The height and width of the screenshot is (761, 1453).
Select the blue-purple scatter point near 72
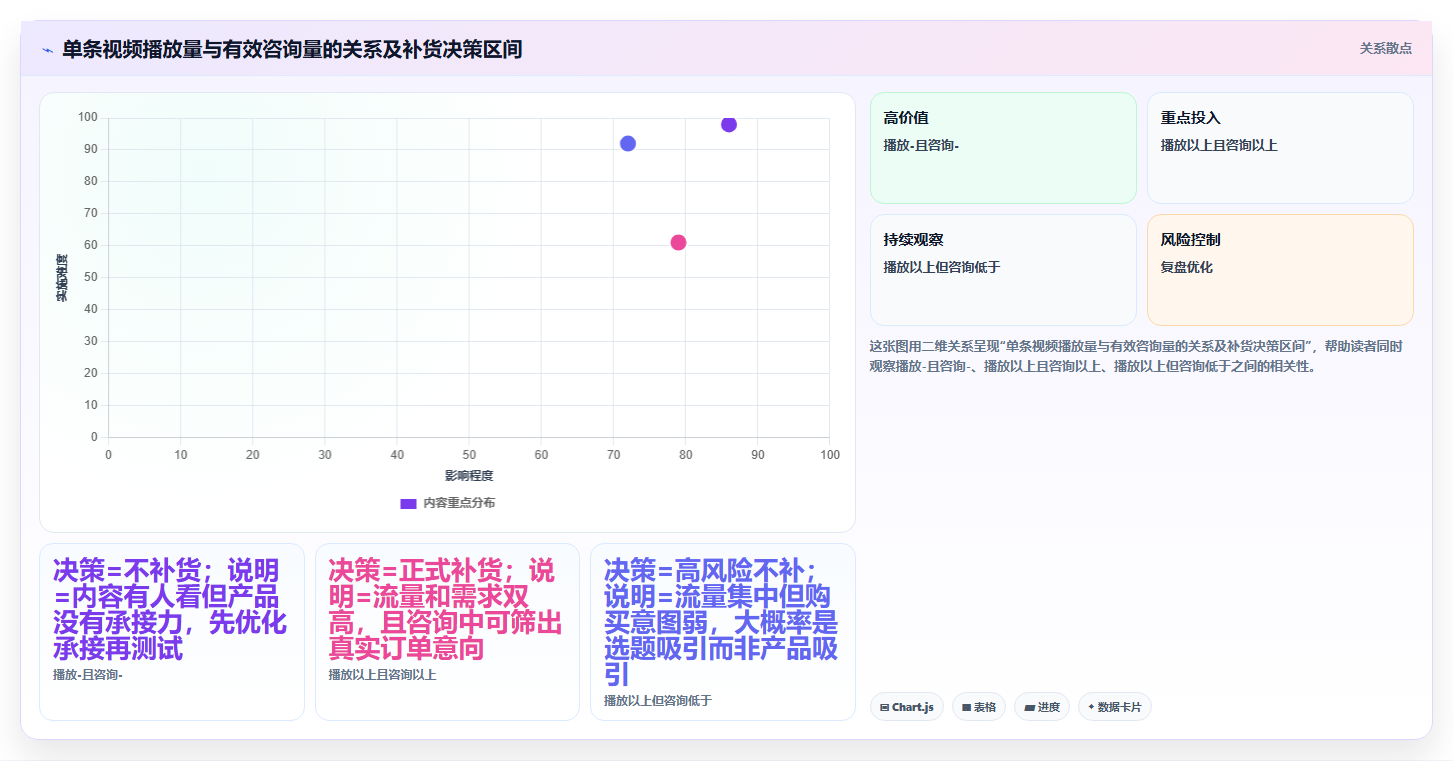pyautogui.click(x=628, y=143)
